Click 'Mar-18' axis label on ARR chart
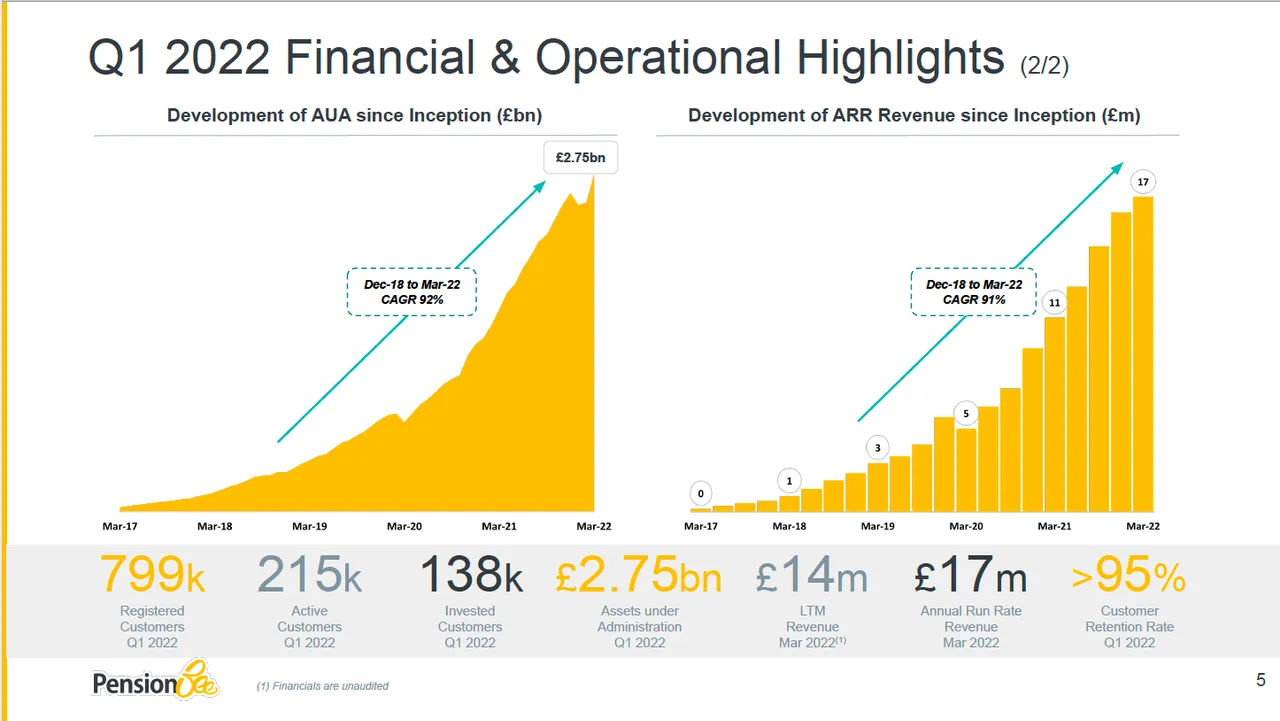Image resolution: width=1280 pixels, height=721 pixels. [x=790, y=525]
